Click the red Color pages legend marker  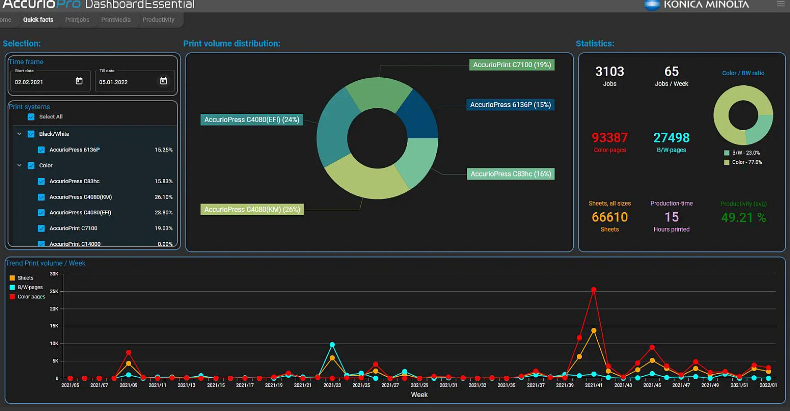coord(13,297)
